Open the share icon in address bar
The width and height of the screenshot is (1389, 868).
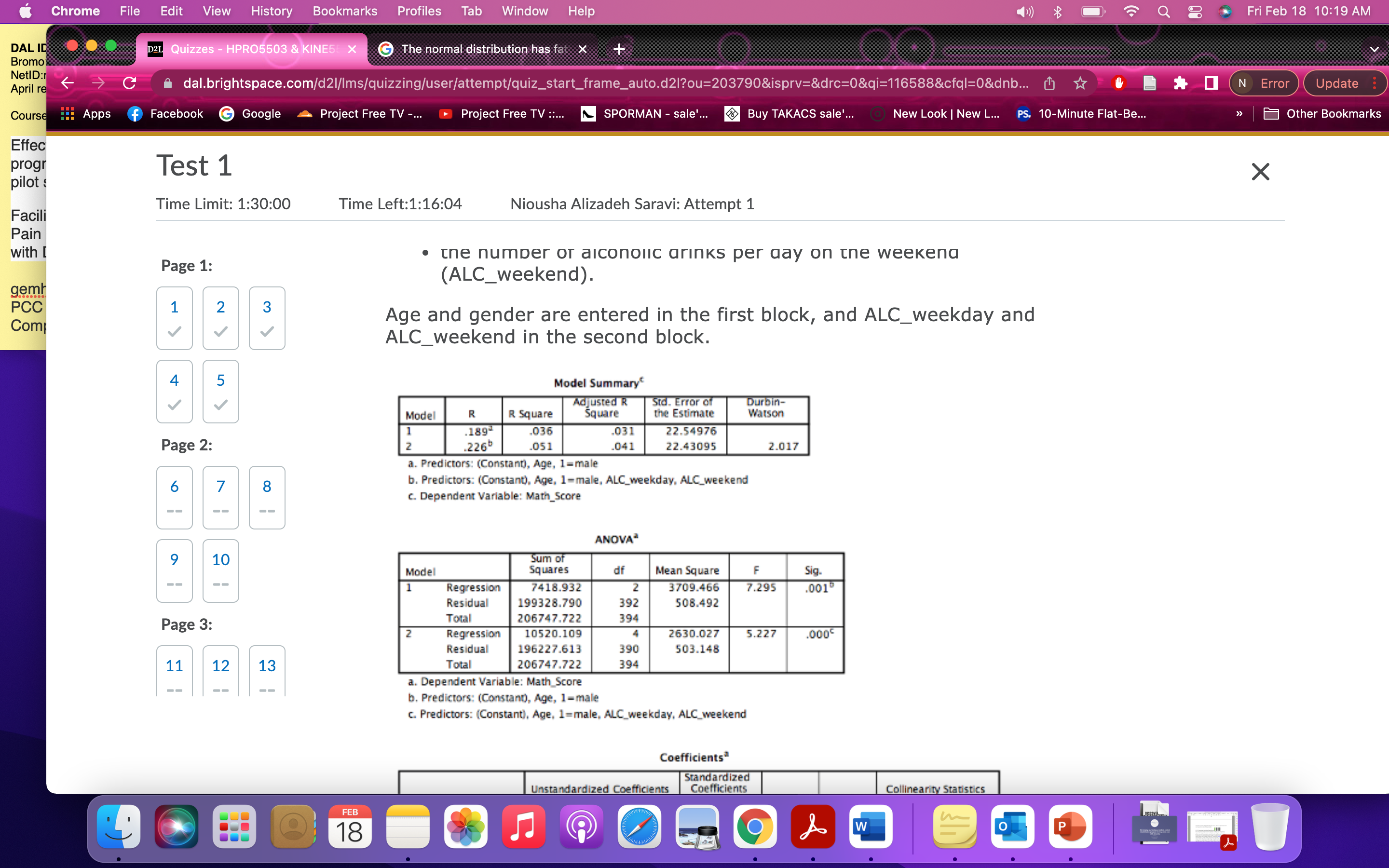[1050, 82]
